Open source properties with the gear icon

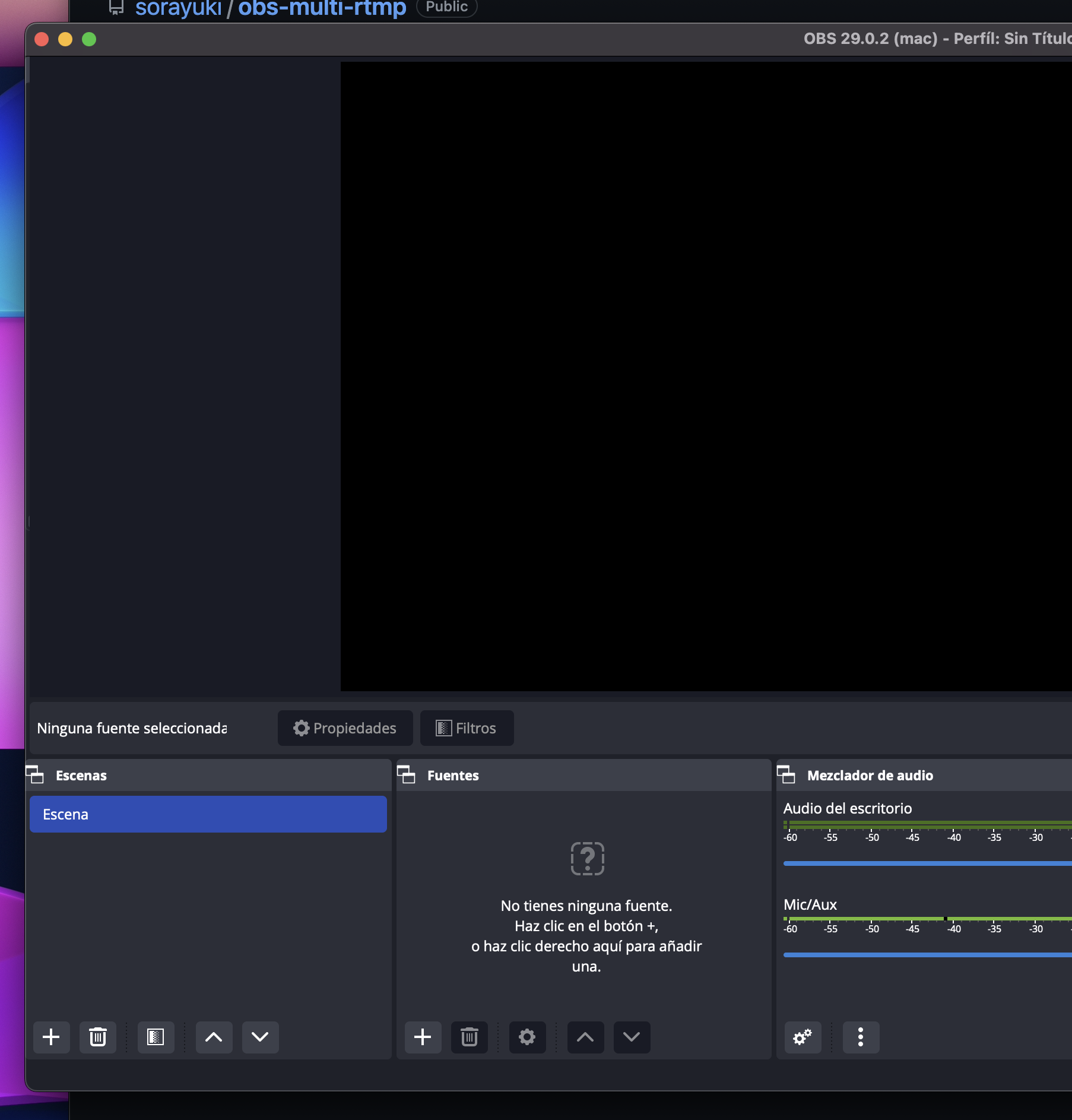point(527,1037)
